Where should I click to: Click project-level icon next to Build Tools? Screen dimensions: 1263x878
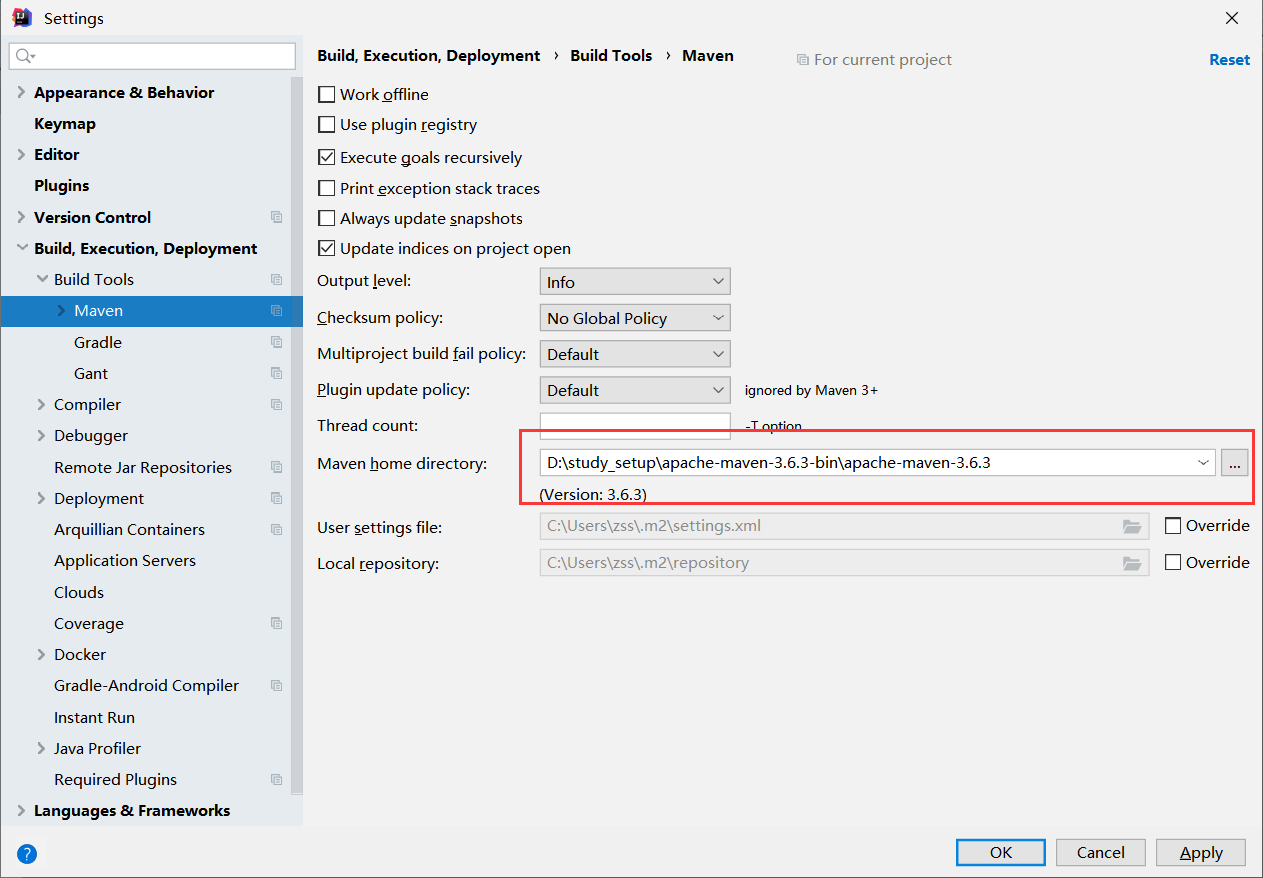(277, 279)
